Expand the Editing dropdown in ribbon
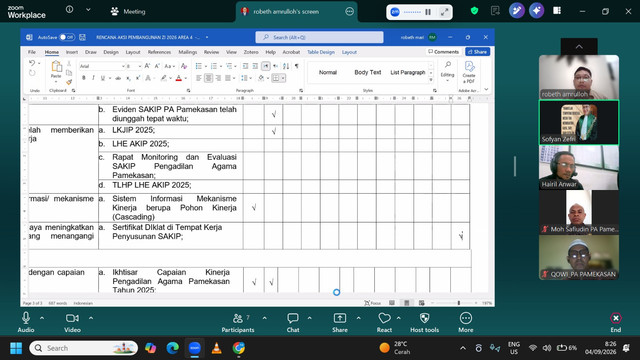This screenshot has width=640, height=360. (x=447, y=72)
